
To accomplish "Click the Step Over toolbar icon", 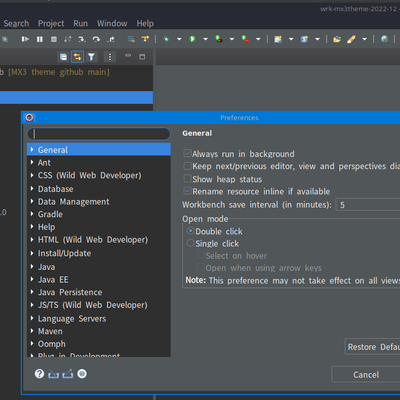I will point(96,39).
